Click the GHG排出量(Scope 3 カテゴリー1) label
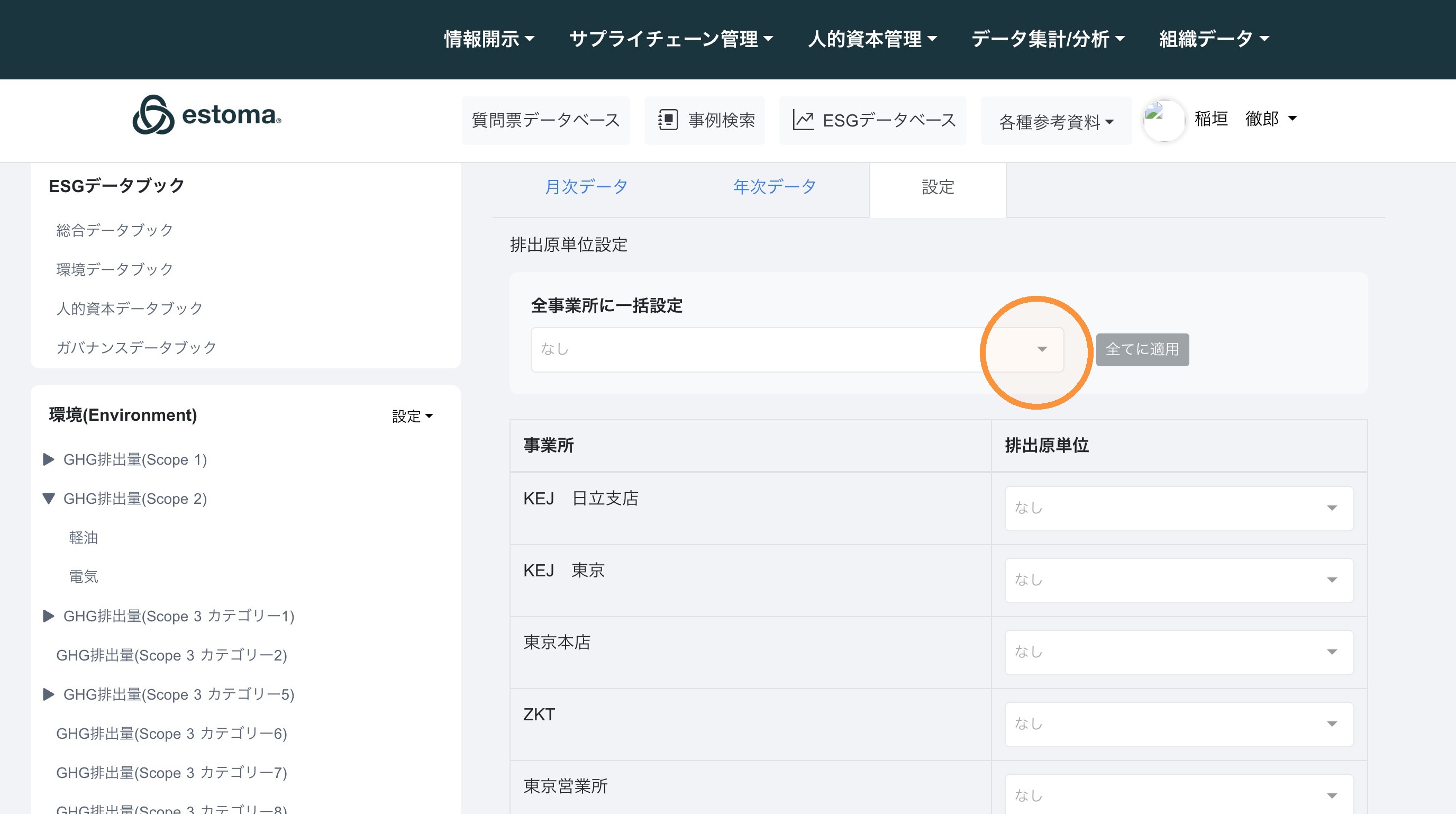Image resolution: width=1456 pixels, height=814 pixels. [179, 616]
